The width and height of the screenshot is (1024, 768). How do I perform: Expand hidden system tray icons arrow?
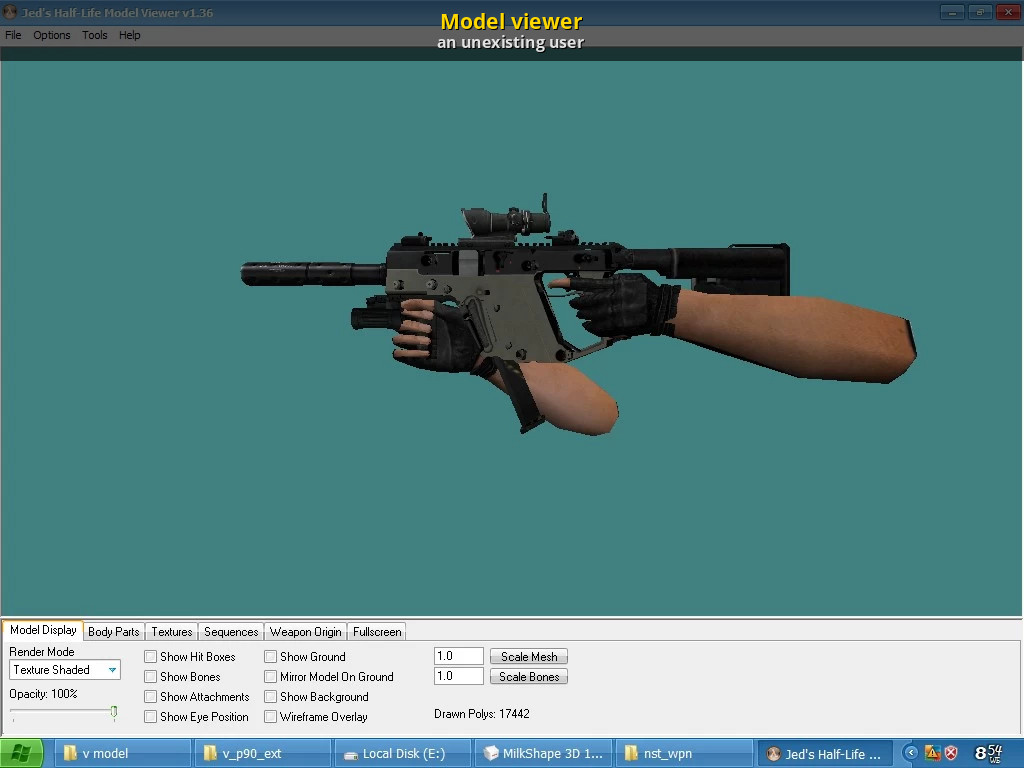(x=911, y=753)
